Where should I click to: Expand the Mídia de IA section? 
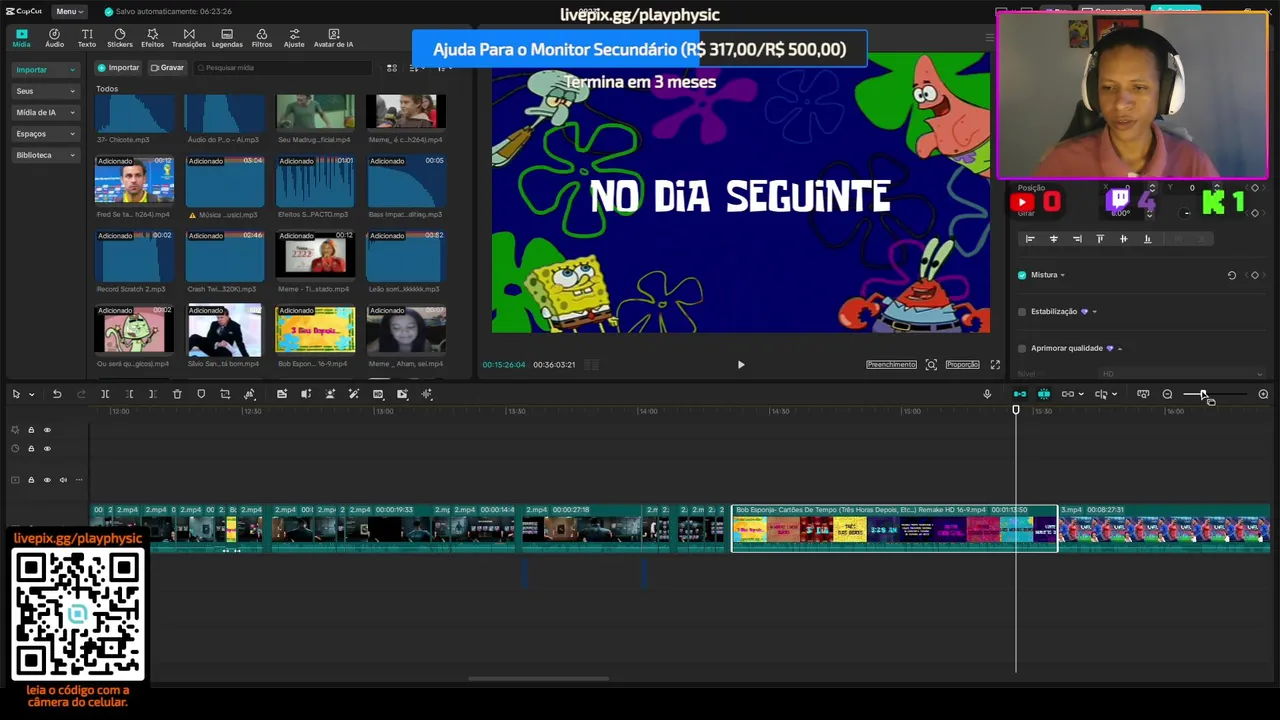click(x=44, y=112)
